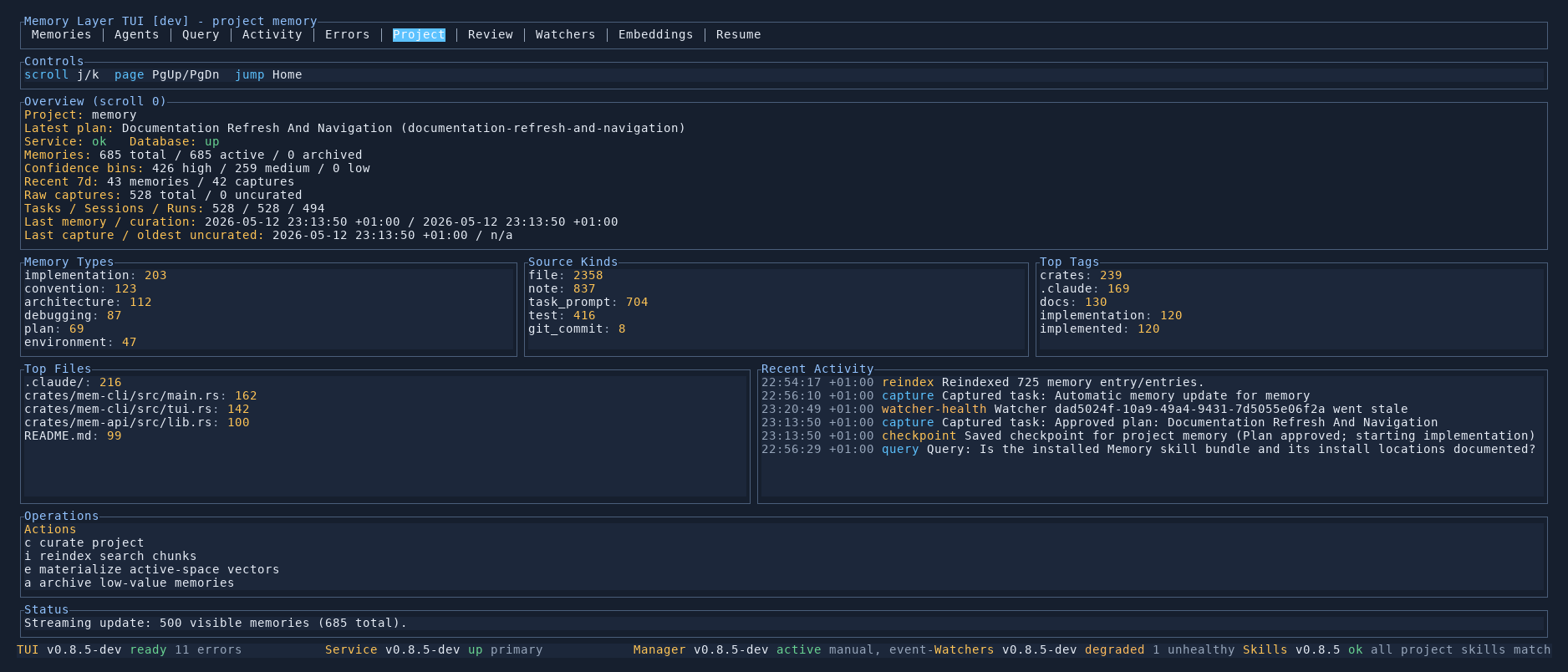The height and width of the screenshot is (672, 1568).
Task: Open the Agents tab
Action: click(137, 34)
